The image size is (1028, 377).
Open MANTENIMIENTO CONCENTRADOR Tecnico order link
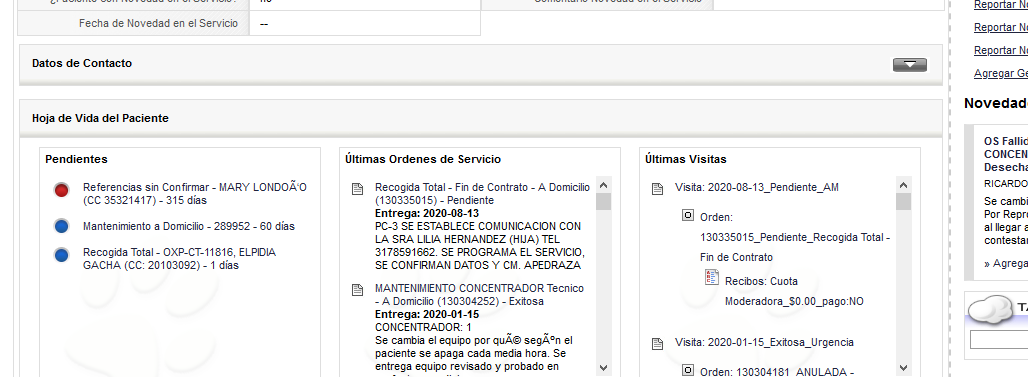point(479,294)
